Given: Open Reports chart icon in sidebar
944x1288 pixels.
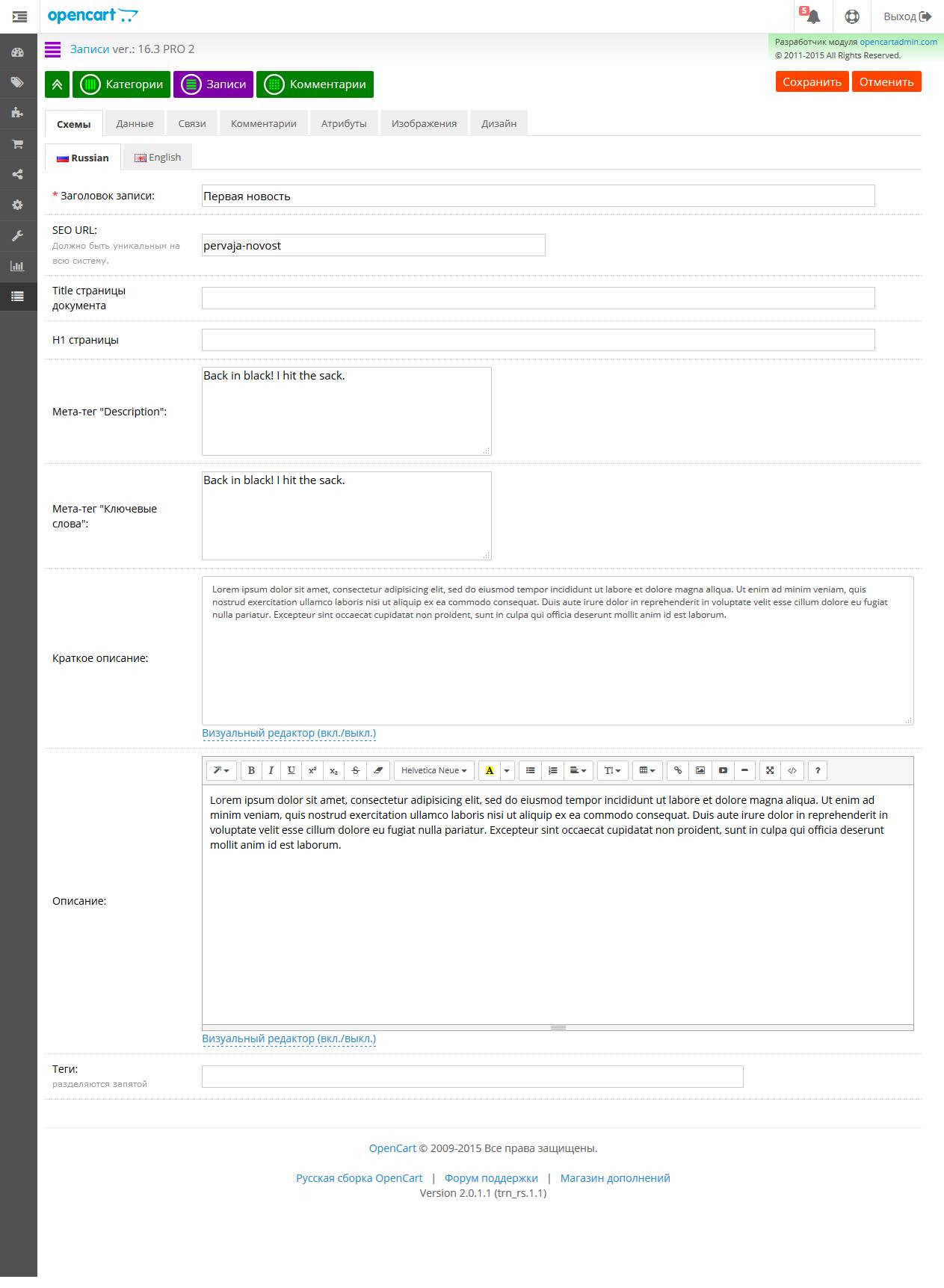Looking at the screenshot, I should pyautogui.click(x=17, y=266).
